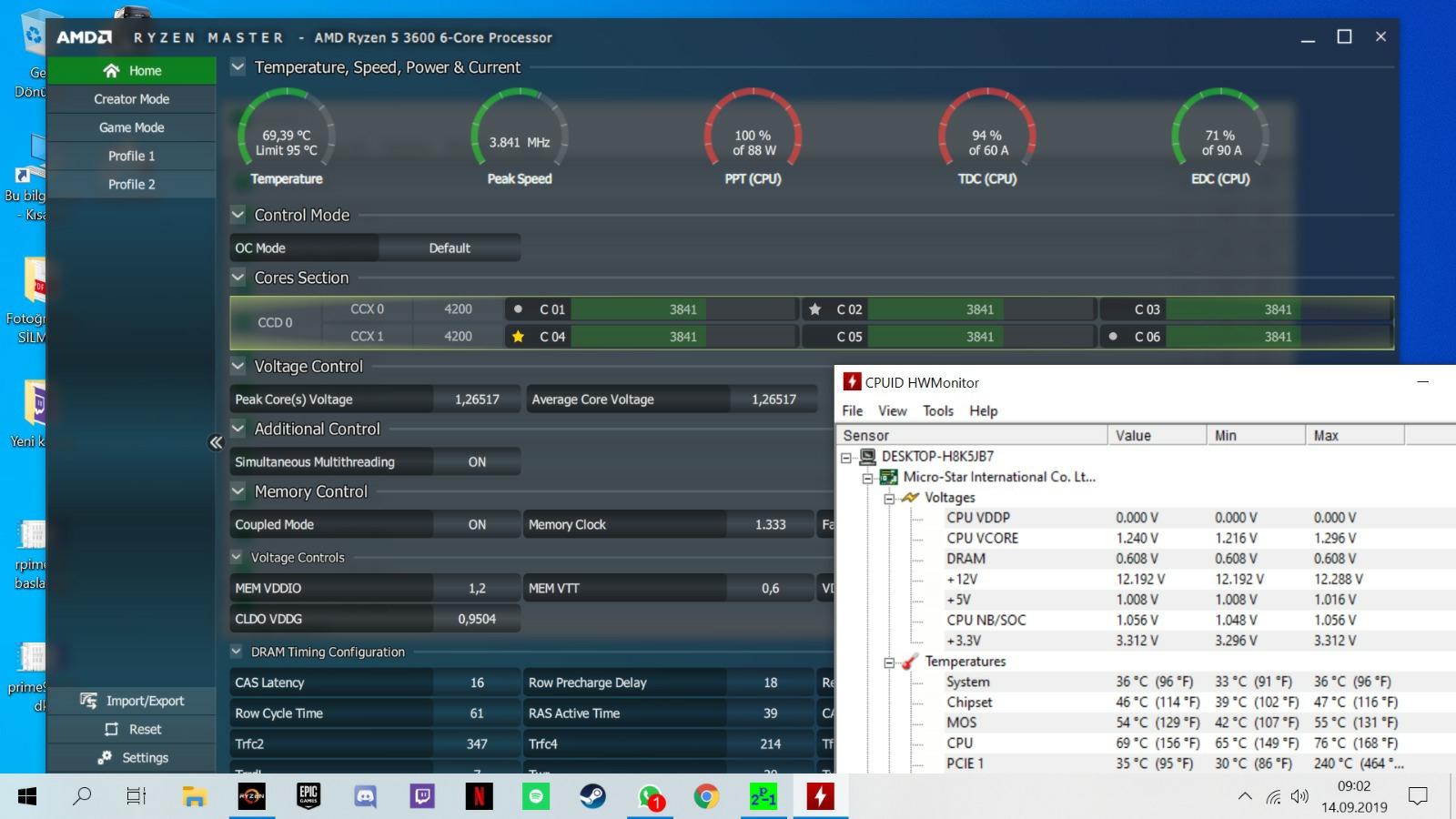Viewport: 1456px width, 819px height.
Task: Collapse the Control Mode section
Action: coord(238,215)
